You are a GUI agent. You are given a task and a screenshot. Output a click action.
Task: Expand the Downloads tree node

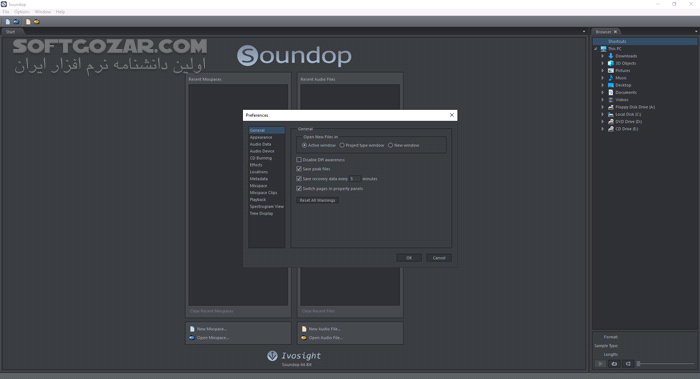603,56
